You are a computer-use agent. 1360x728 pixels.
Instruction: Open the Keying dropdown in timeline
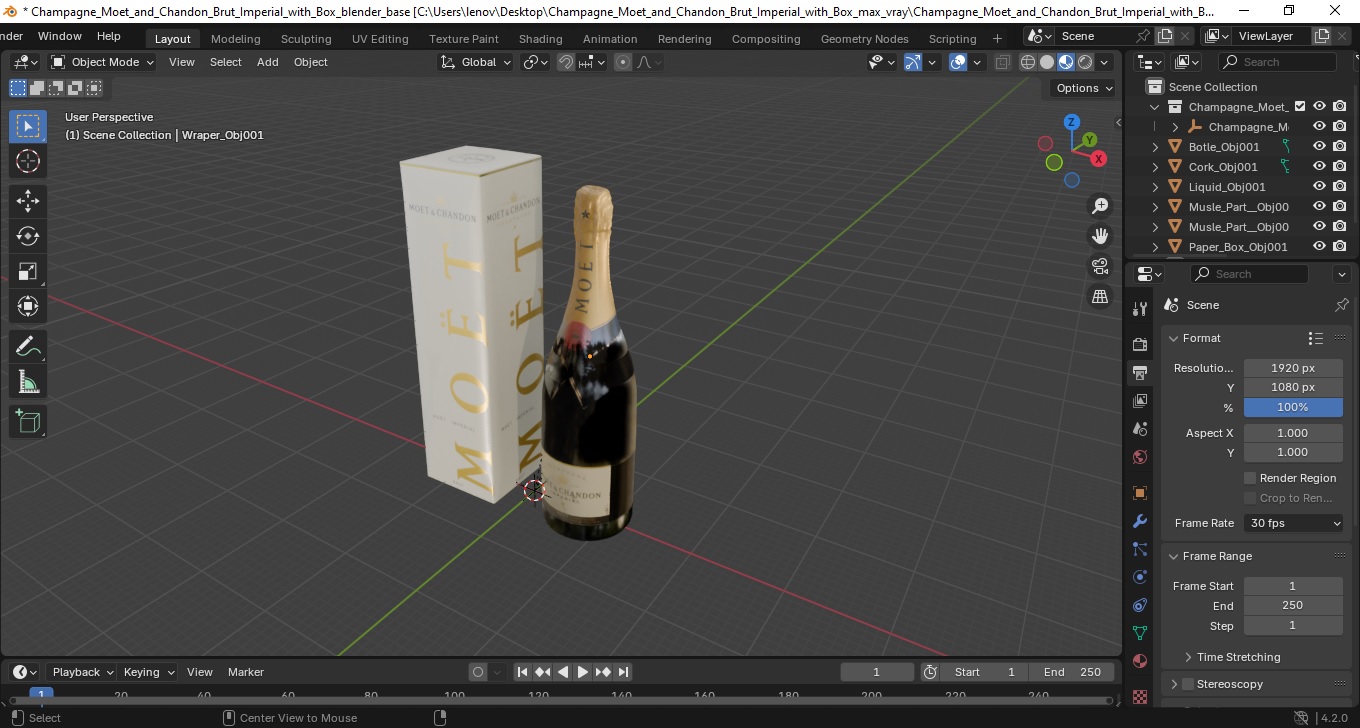[x=148, y=672]
